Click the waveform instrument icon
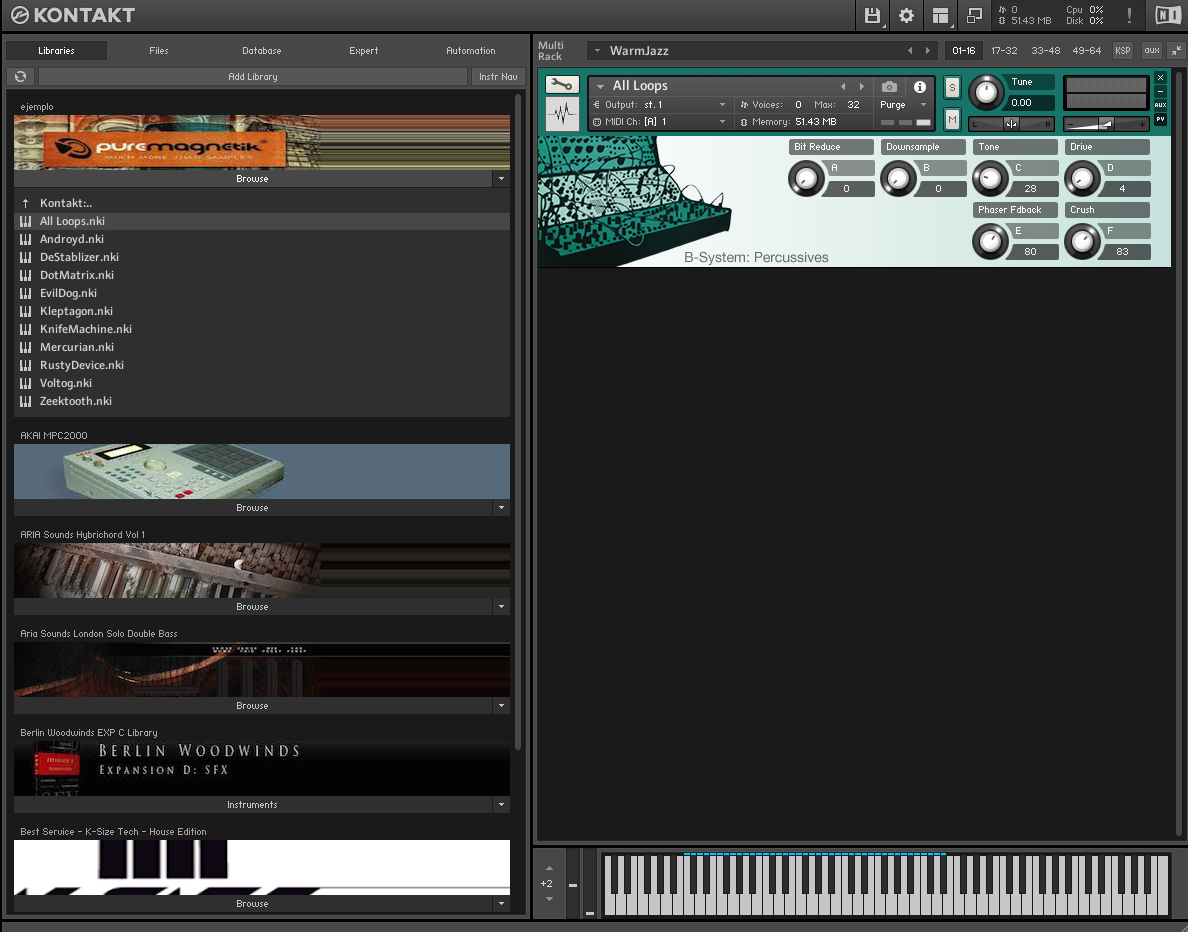Image resolution: width=1188 pixels, height=932 pixels. pos(562,114)
